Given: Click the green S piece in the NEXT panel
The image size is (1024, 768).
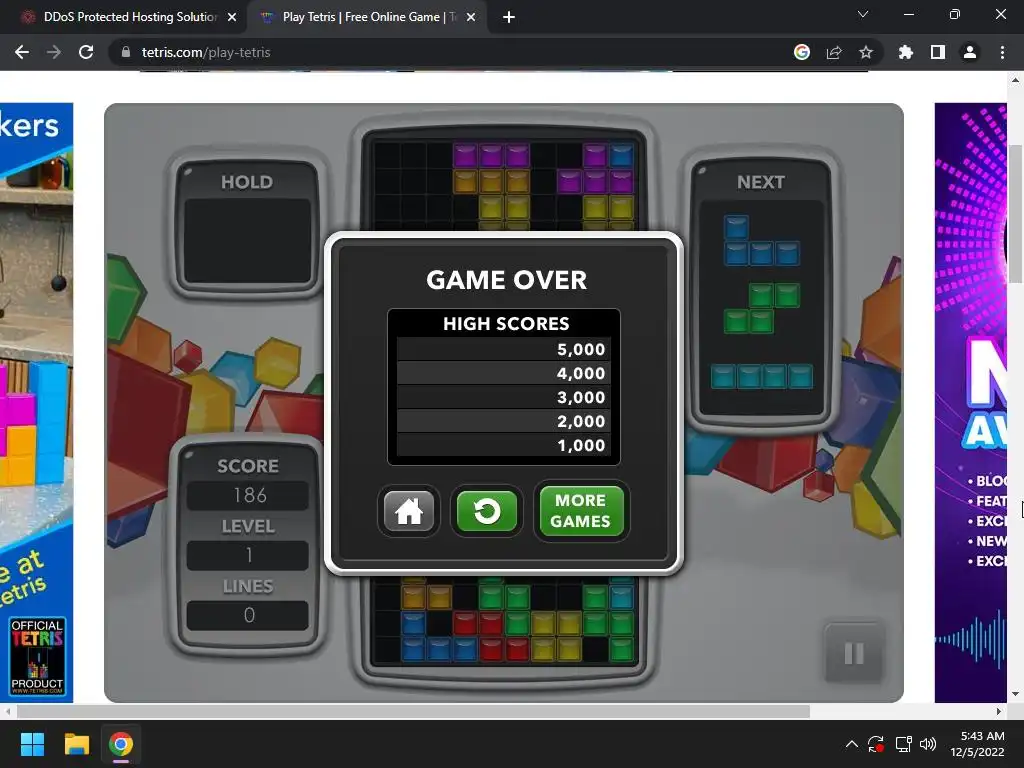Looking at the screenshot, I should 761,308.
